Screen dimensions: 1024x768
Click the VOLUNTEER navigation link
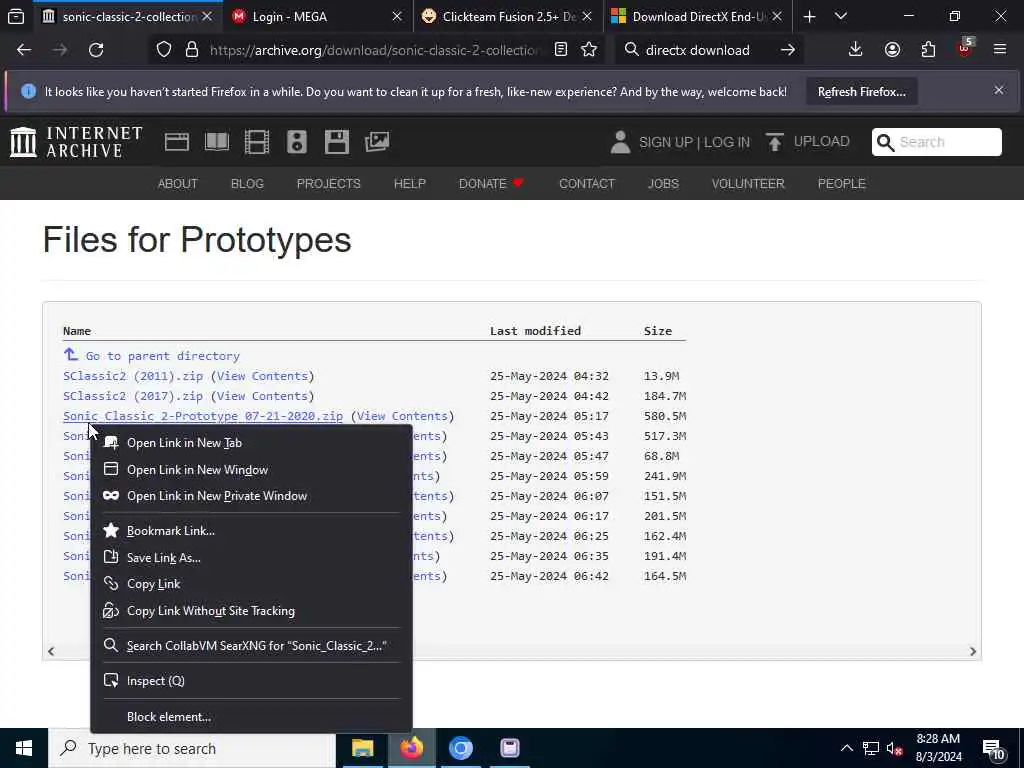tap(748, 184)
